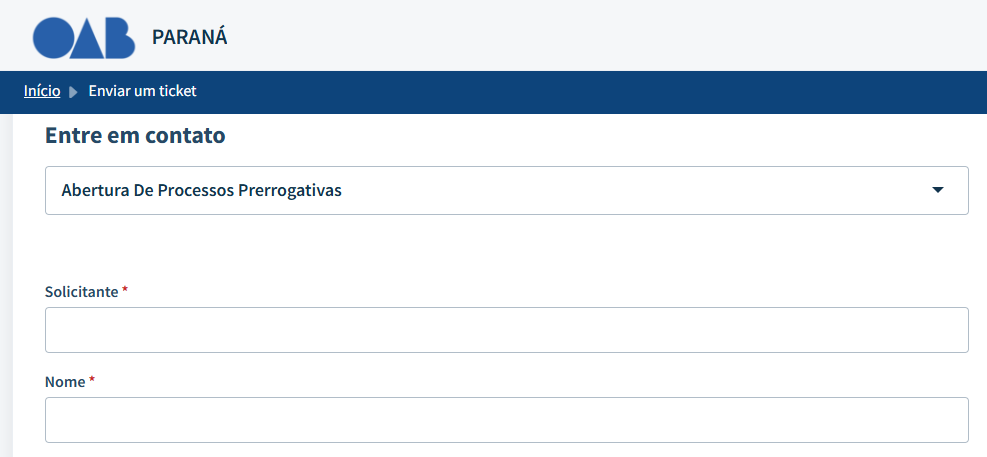The width and height of the screenshot is (987, 457).
Task: Click the dark blue breadcrumb navigation bar
Action: point(600,92)
